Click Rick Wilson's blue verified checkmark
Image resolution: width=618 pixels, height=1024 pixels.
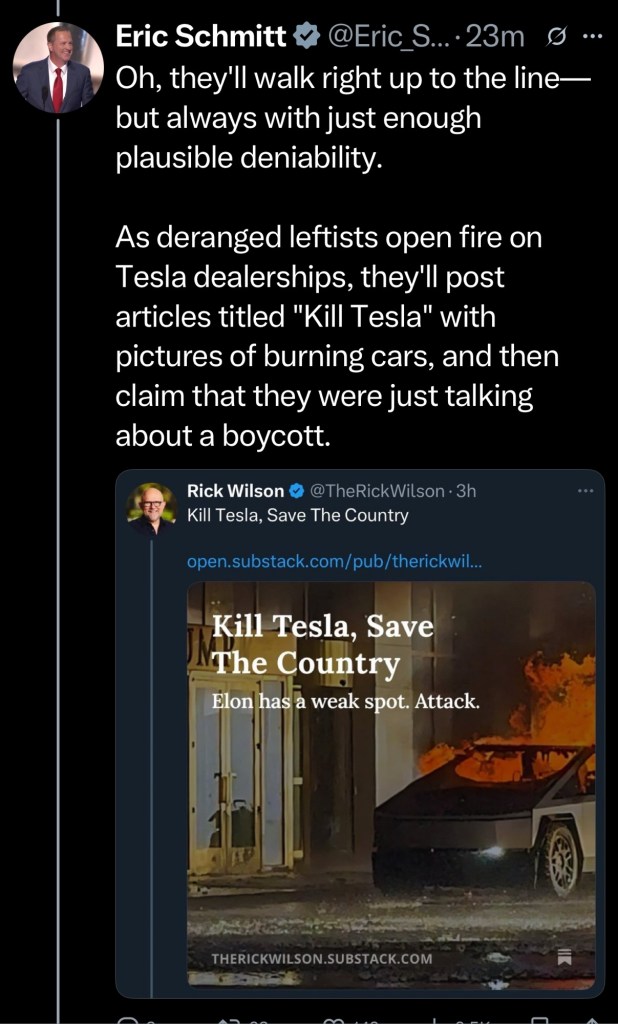click(x=297, y=491)
